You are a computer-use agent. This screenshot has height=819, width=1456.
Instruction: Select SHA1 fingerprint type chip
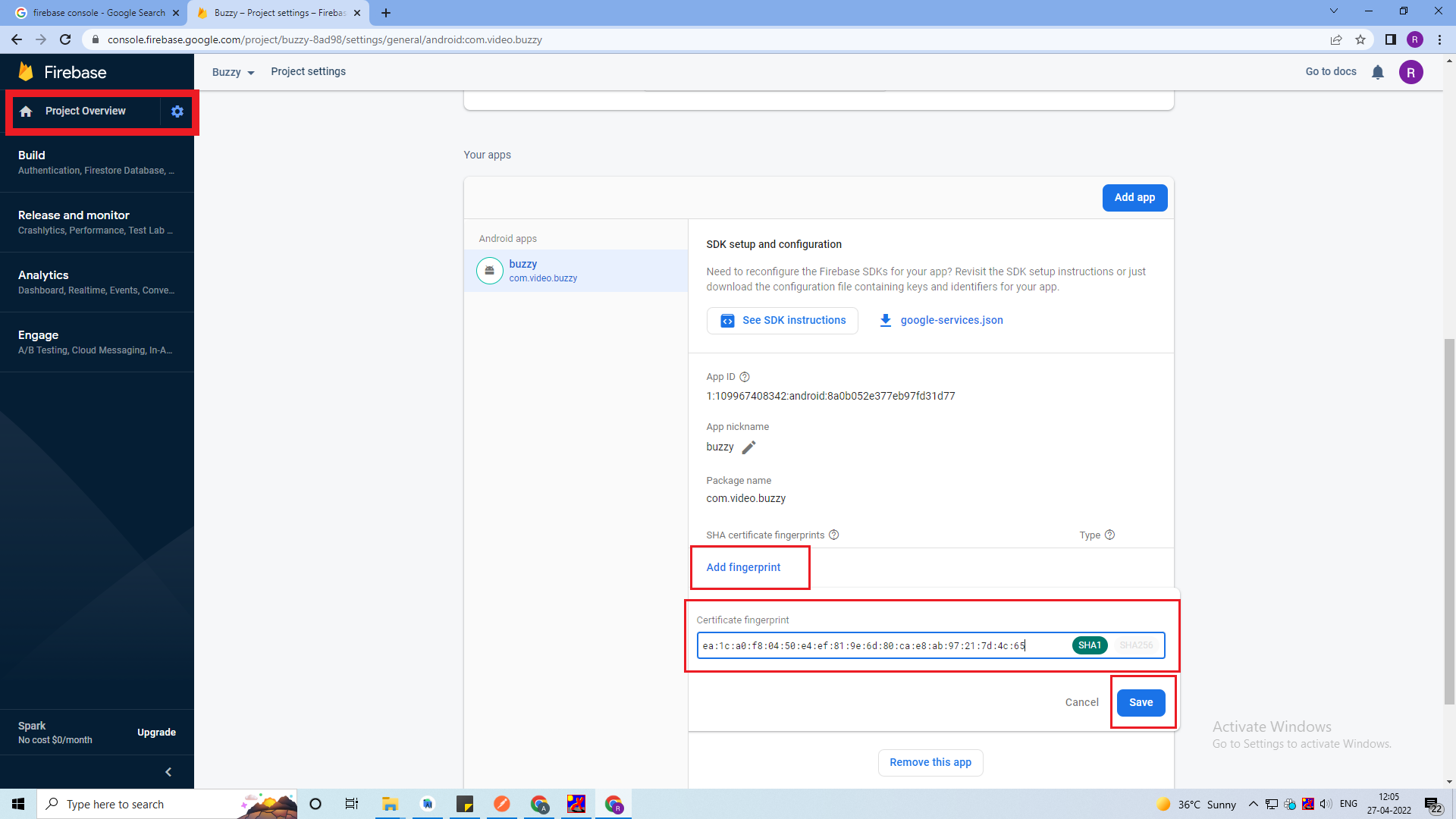coord(1090,645)
